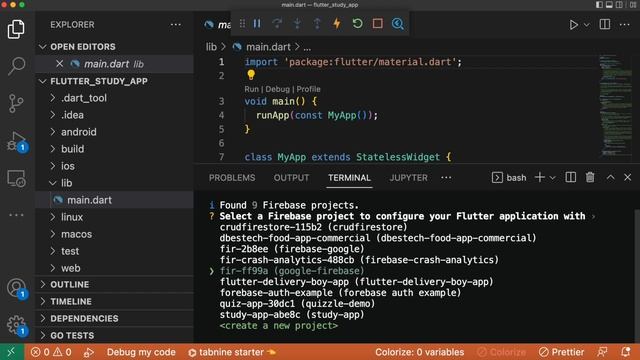
Task: Click Prettier in status bar
Action: pyautogui.click(x=561, y=352)
